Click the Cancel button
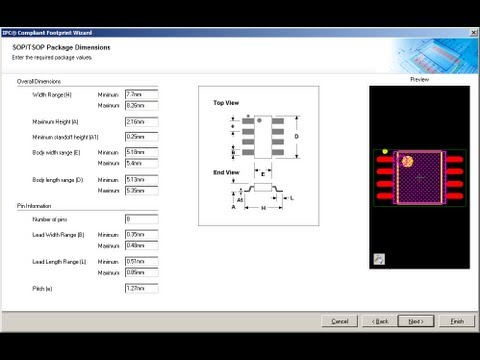 [340, 321]
